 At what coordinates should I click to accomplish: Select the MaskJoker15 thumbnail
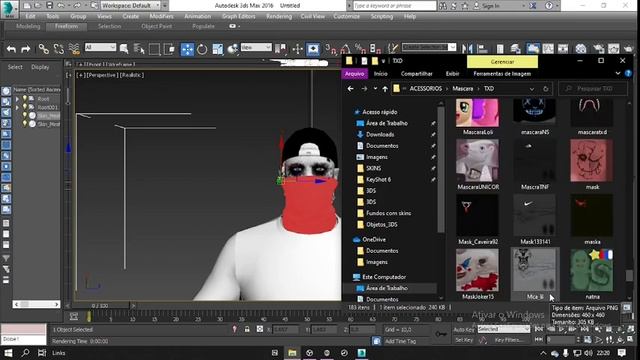click(478, 274)
